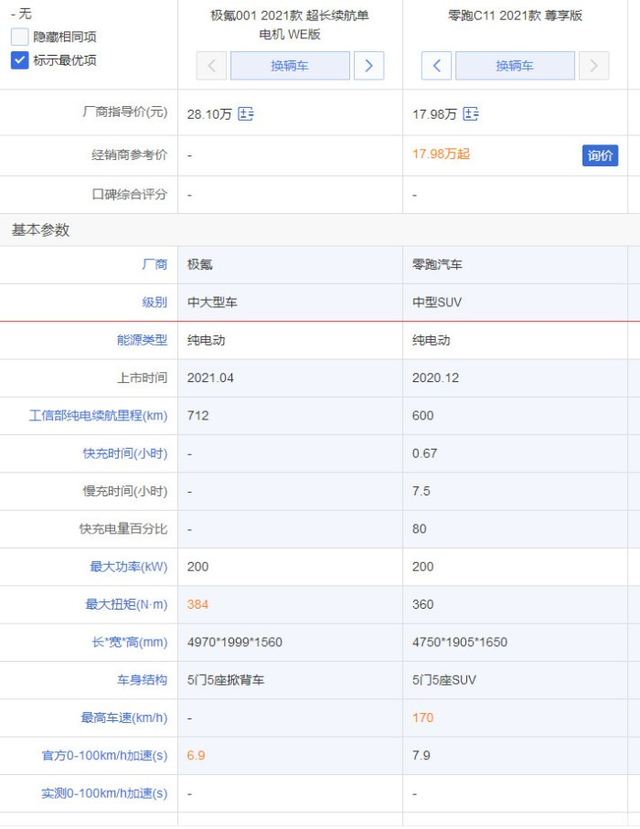Click the 600 range value
The image size is (640, 829).
423,416
